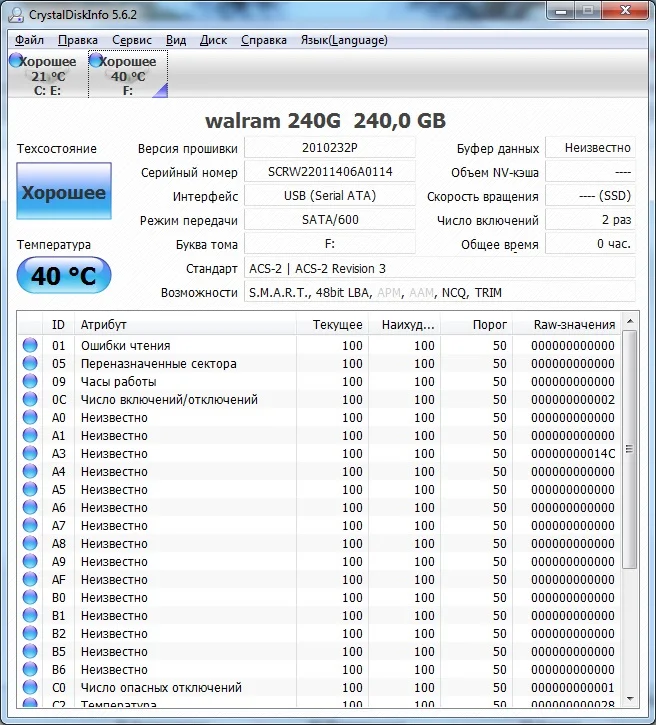Click the Текущее column header
Viewport: 656px width, 725px height.
tap(332, 325)
